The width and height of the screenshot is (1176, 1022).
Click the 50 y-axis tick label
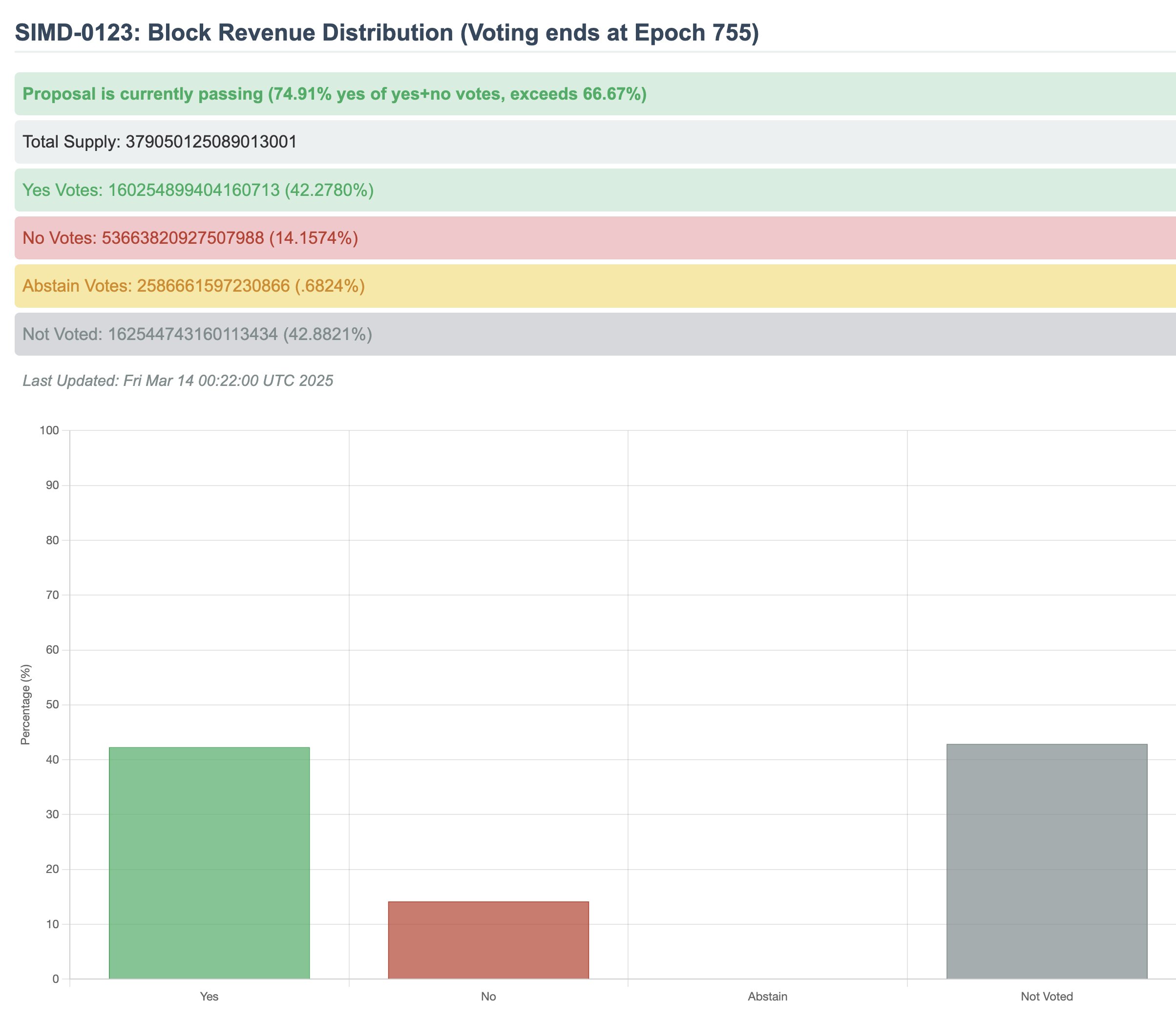(x=52, y=705)
